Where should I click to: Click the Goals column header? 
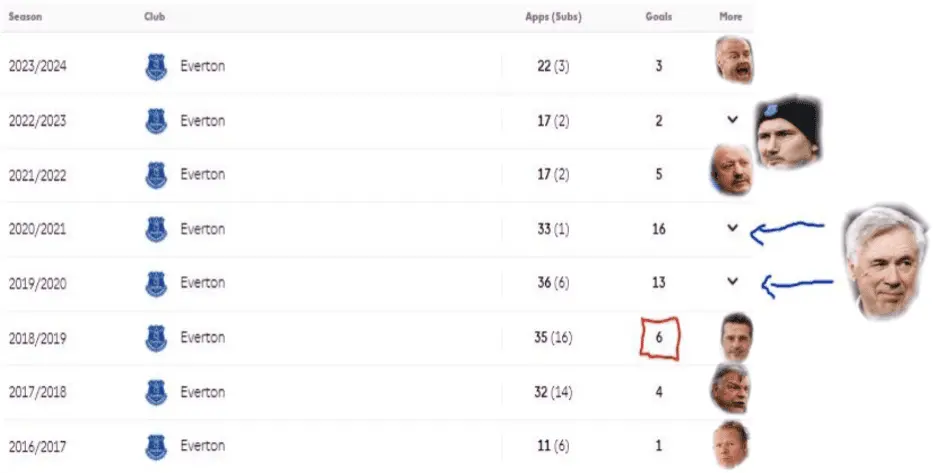(x=658, y=17)
